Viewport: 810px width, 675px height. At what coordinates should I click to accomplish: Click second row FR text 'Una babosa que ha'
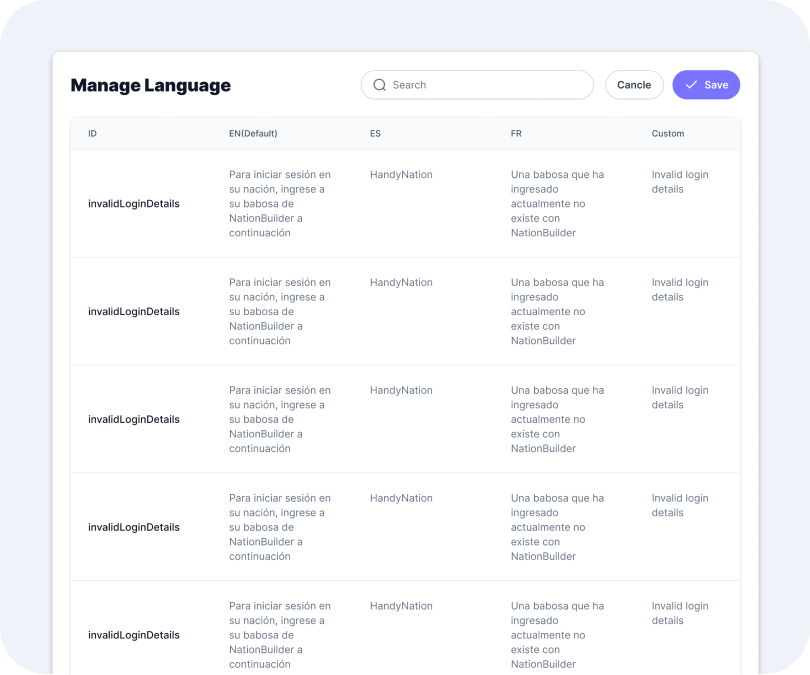[557, 312]
